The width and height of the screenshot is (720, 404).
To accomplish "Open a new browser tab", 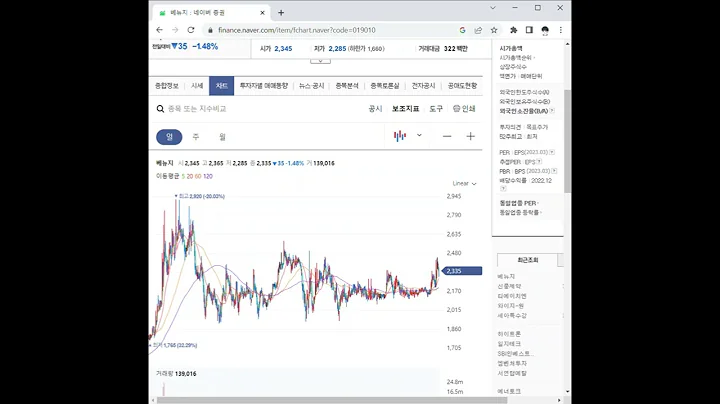I will [281, 13].
